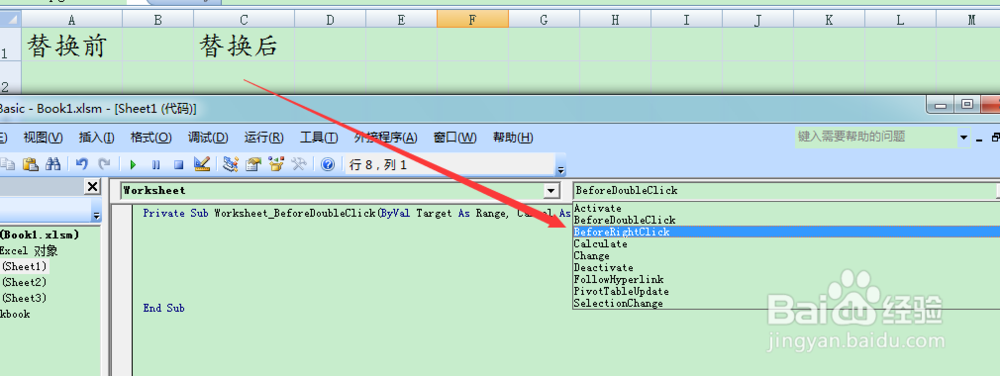Select FollowHyperlink in the procedure list
Viewport: 1000px width, 376px height.
[x=786, y=279]
